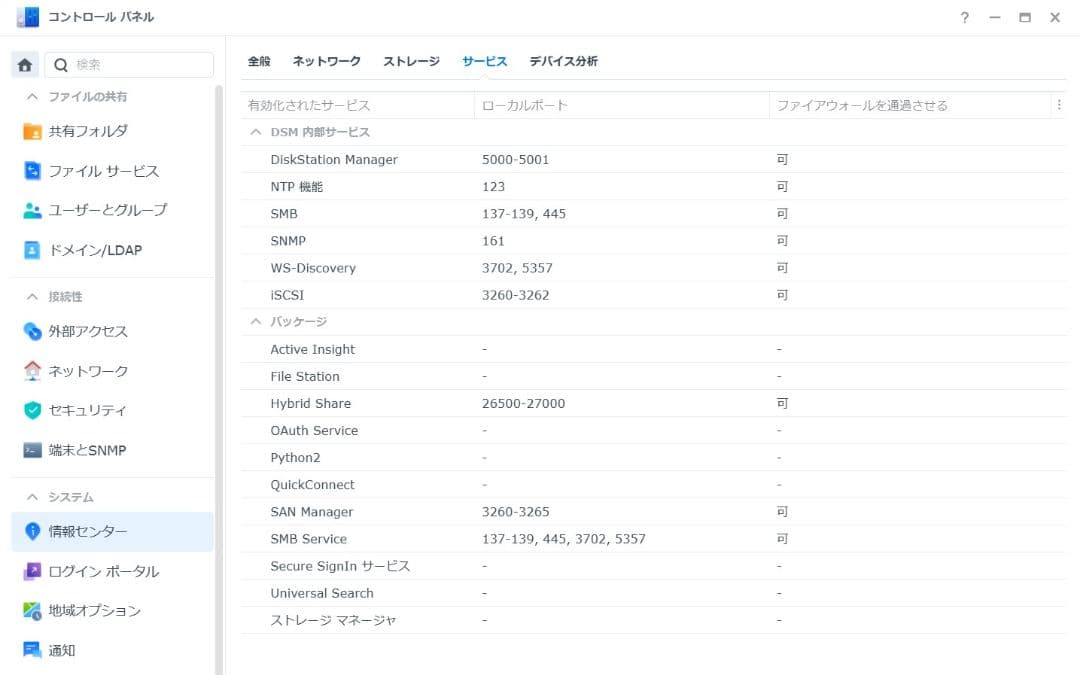Select Python2 row
The width and height of the screenshot is (1080, 675).
coord(653,457)
